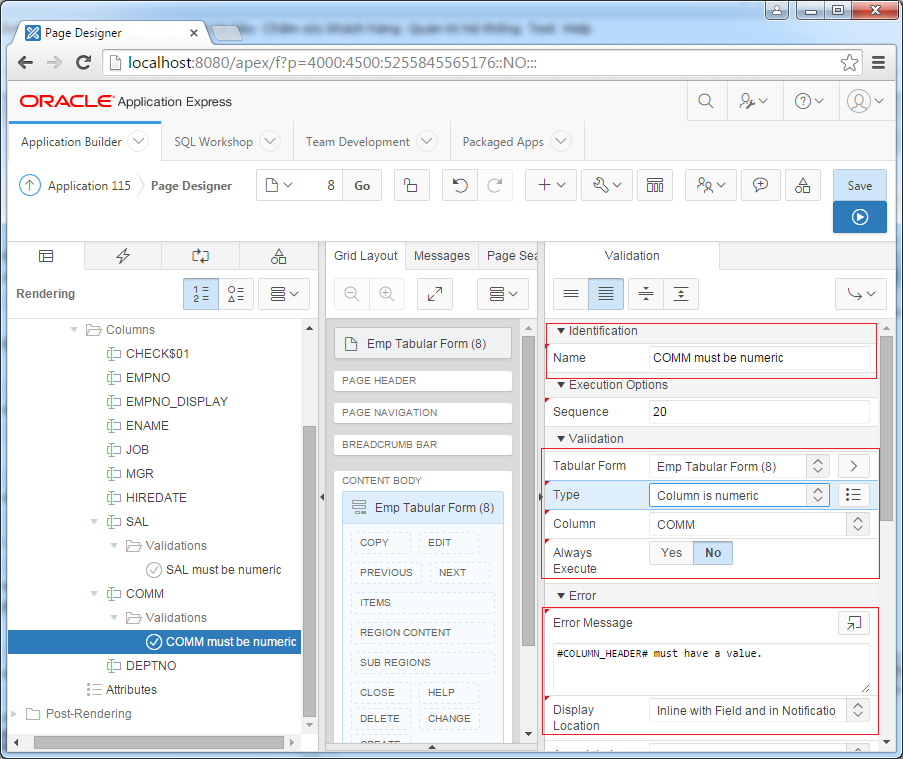Select the DEPTNO column in tree

pos(151,666)
